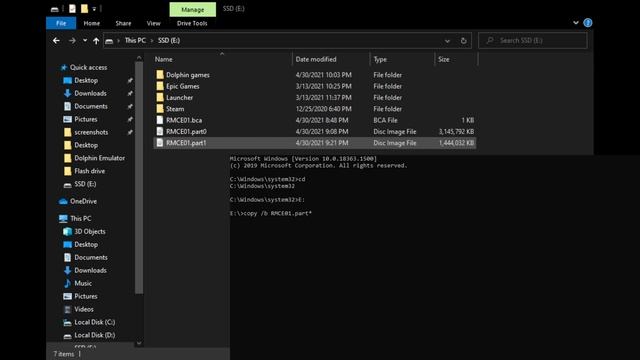This screenshot has width=640, height=360.
Task: Sort by Size column header
Action: click(x=444, y=59)
